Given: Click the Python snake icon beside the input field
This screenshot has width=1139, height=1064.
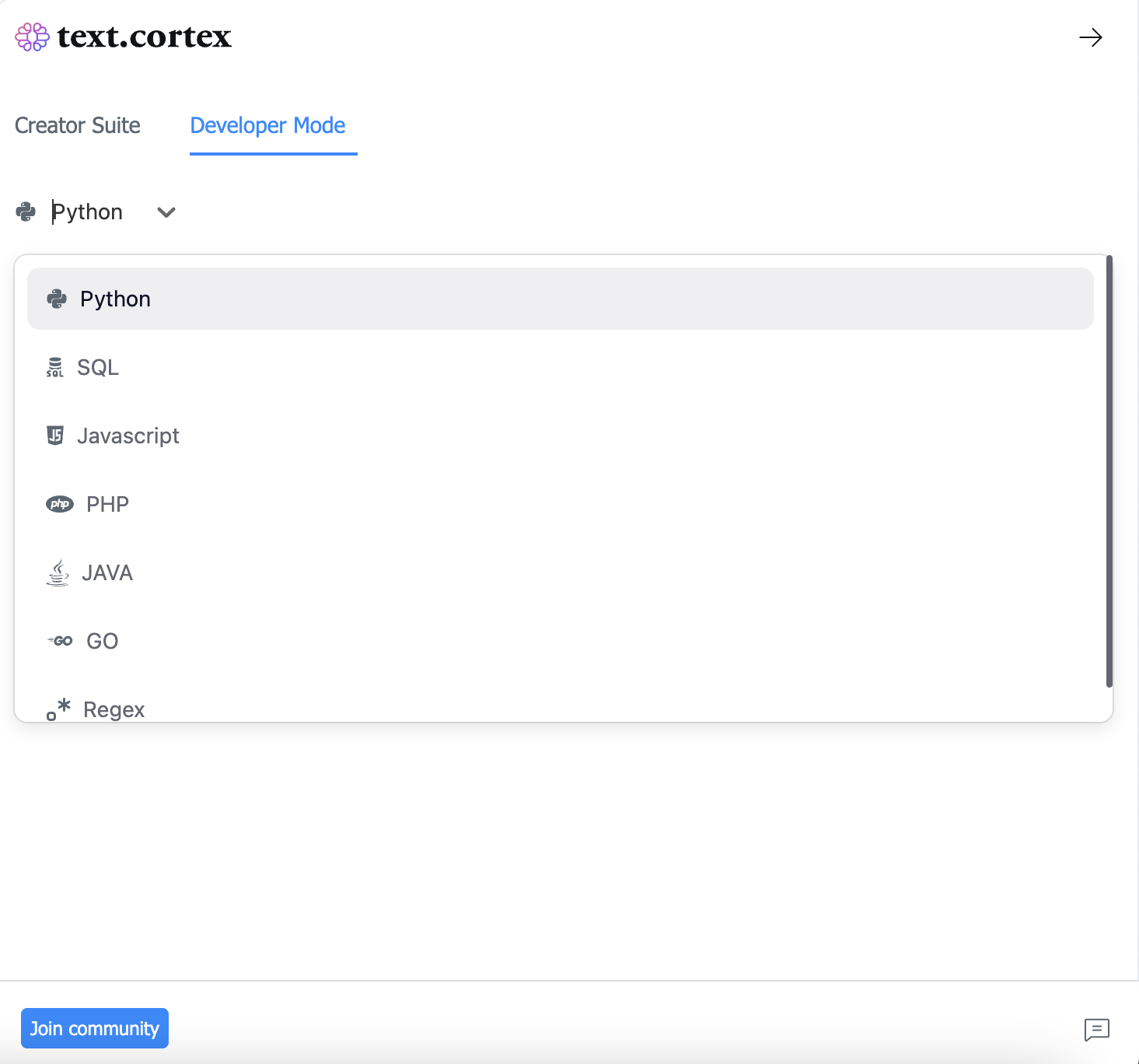Looking at the screenshot, I should tap(26, 212).
